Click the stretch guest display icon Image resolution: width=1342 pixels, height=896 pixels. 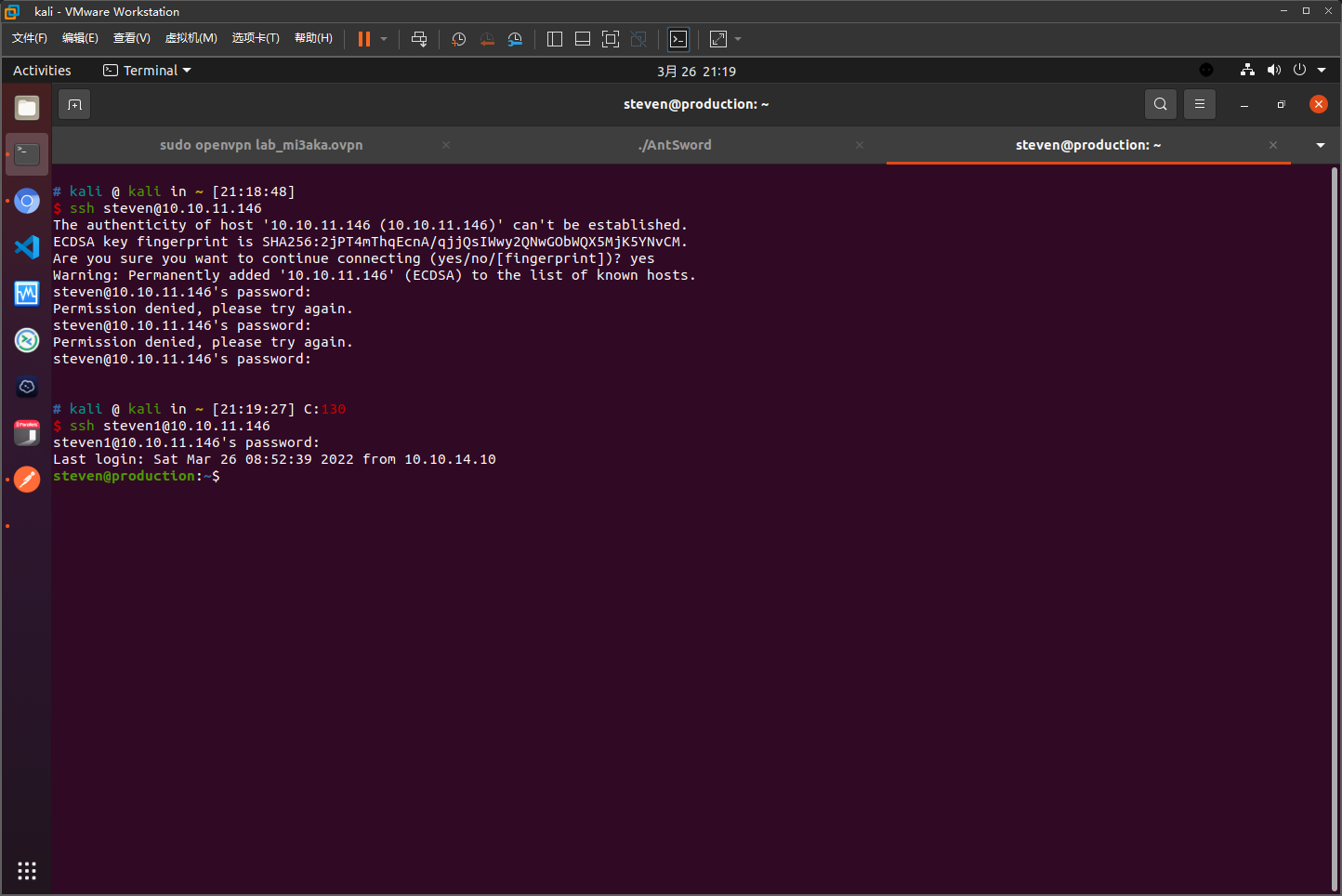click(x=718, y=39)
